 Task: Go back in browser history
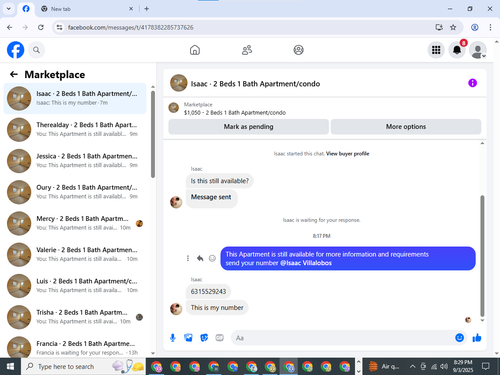[x=10, y=27]
